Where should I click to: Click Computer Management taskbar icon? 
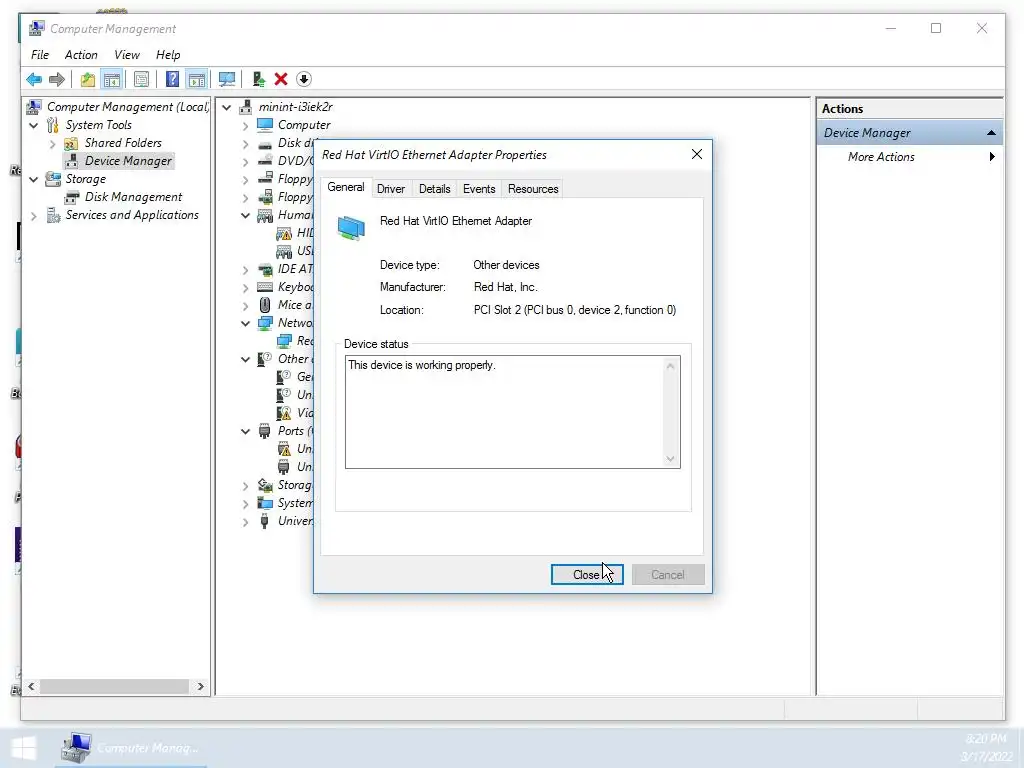coord(76,748)
